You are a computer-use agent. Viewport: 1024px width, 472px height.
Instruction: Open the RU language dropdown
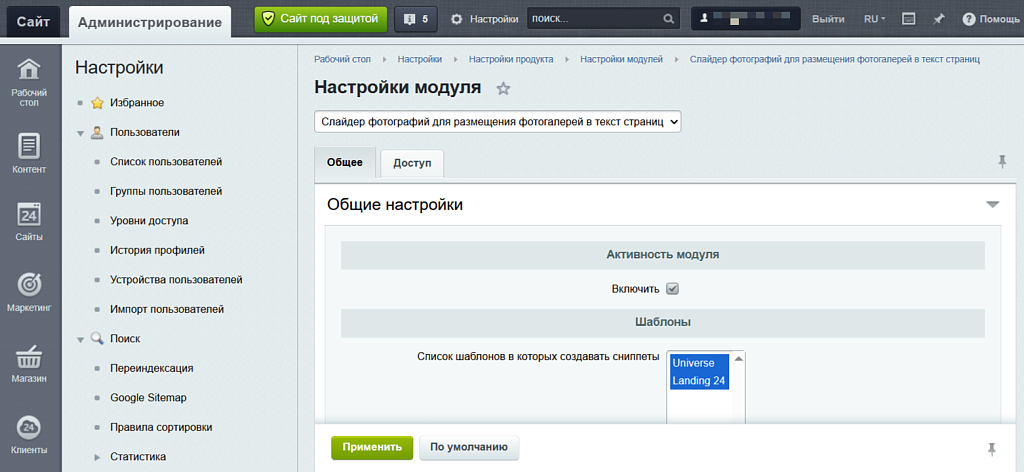[874, 19]
